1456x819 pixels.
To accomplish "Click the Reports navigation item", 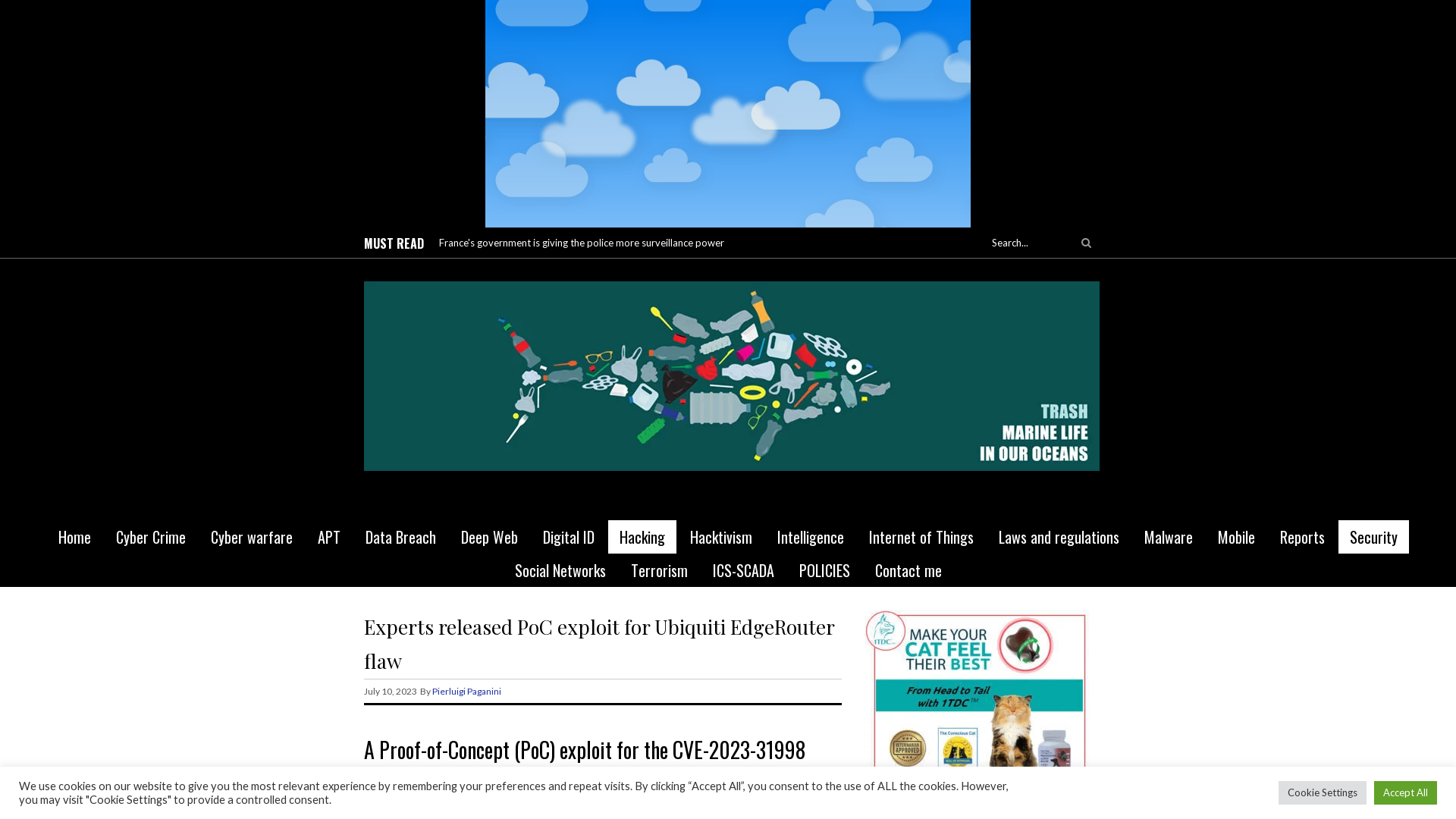I will [1301, 536].
